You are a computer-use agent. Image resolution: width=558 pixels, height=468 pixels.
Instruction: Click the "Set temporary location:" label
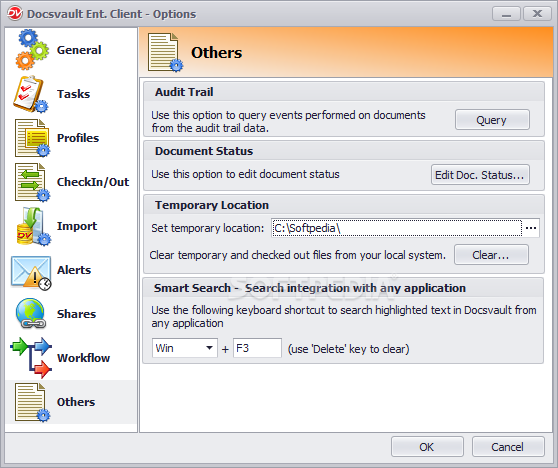[208, 228]
